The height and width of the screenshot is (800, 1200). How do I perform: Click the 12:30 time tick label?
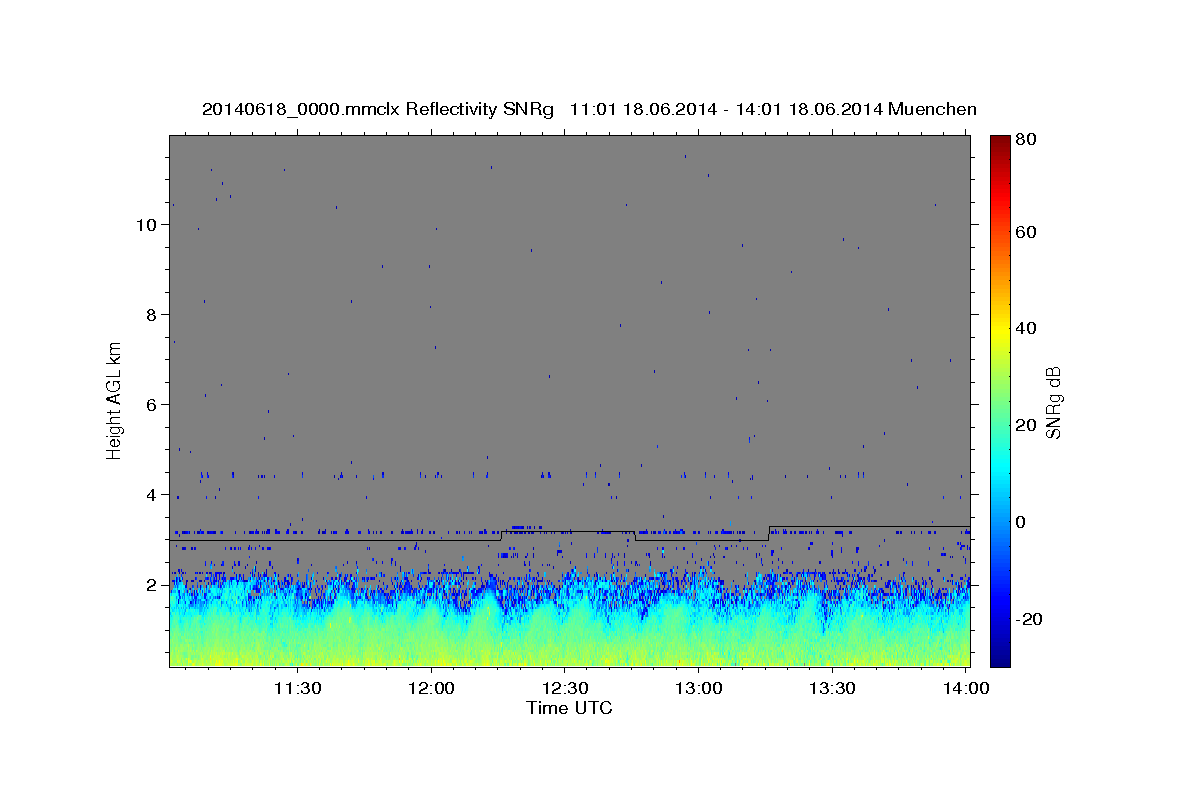click(x=565, y=688)
